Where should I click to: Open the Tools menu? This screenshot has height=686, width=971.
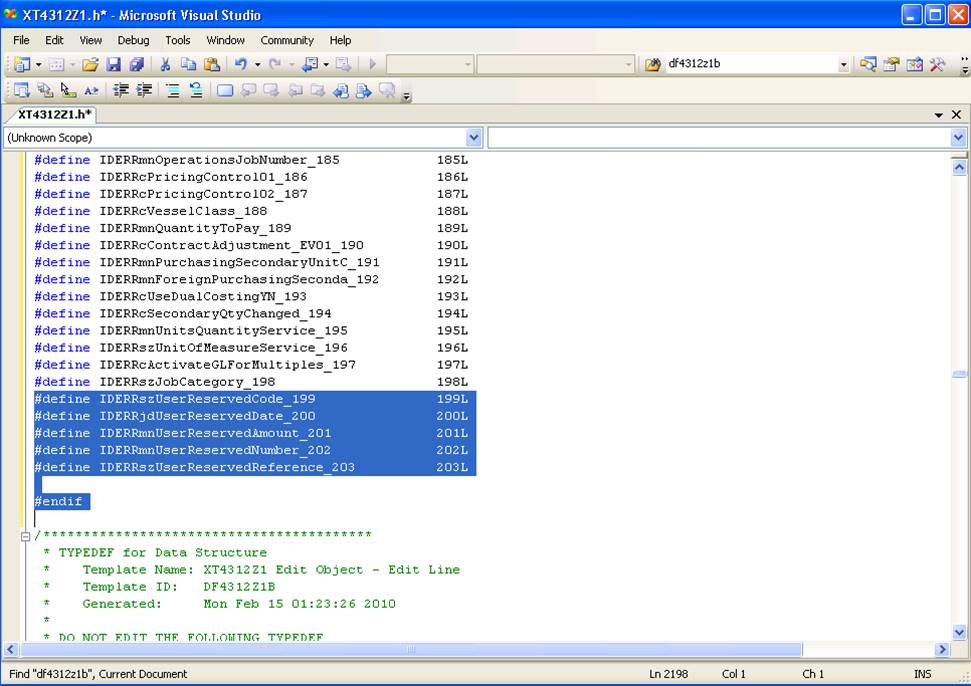click(x=178, y=40)
